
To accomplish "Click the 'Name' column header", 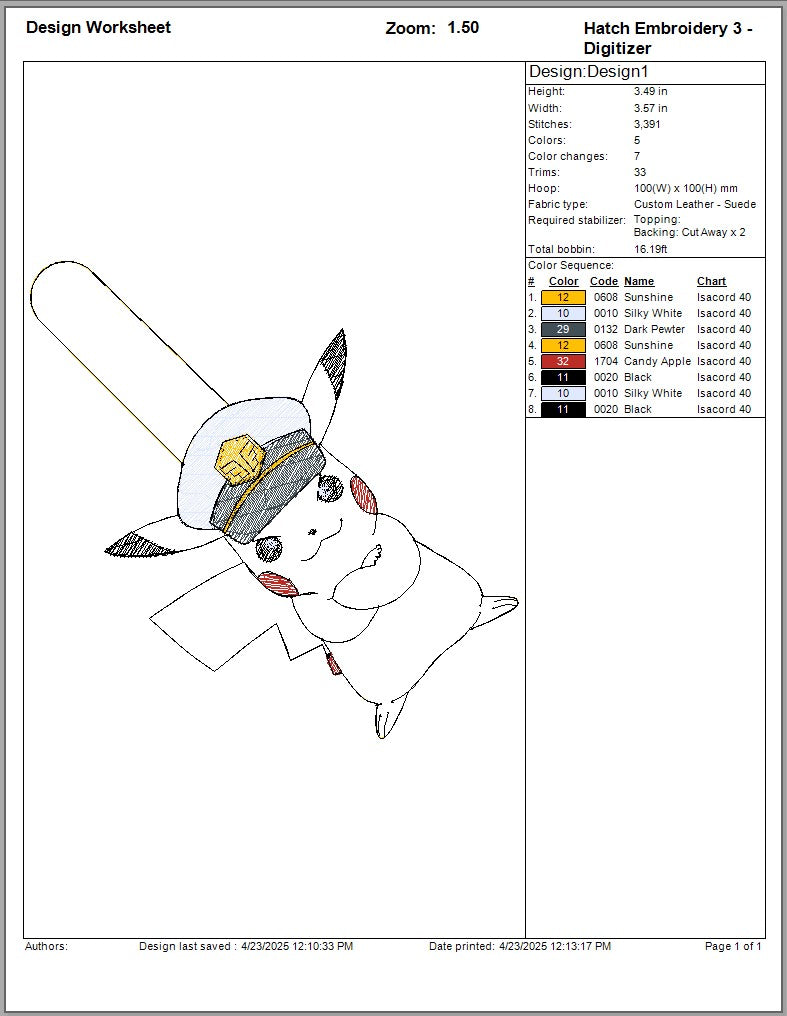I will [639, 281].
